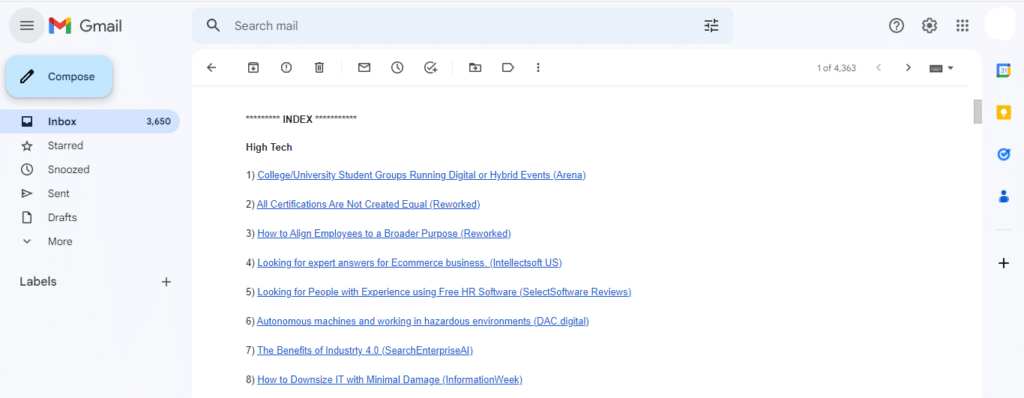Open input tools keyboard dropdown

(x=942, y=68)
